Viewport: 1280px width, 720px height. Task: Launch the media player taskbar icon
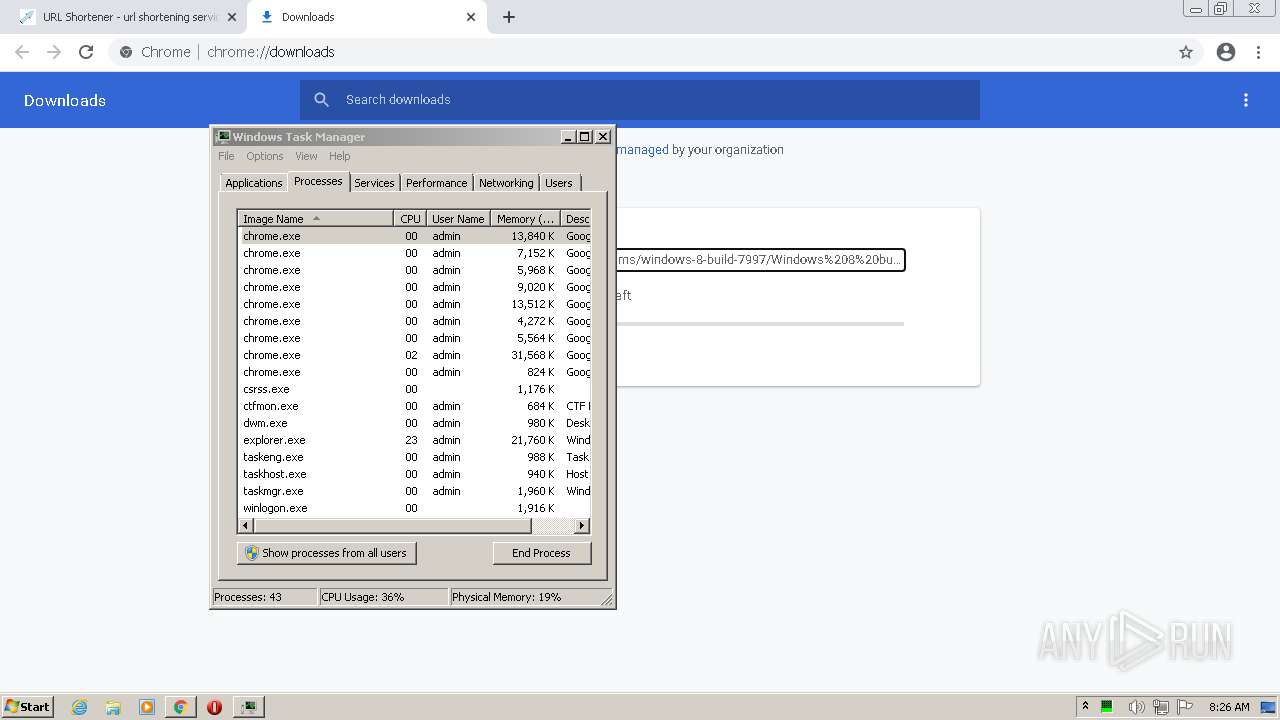point(147,707)
